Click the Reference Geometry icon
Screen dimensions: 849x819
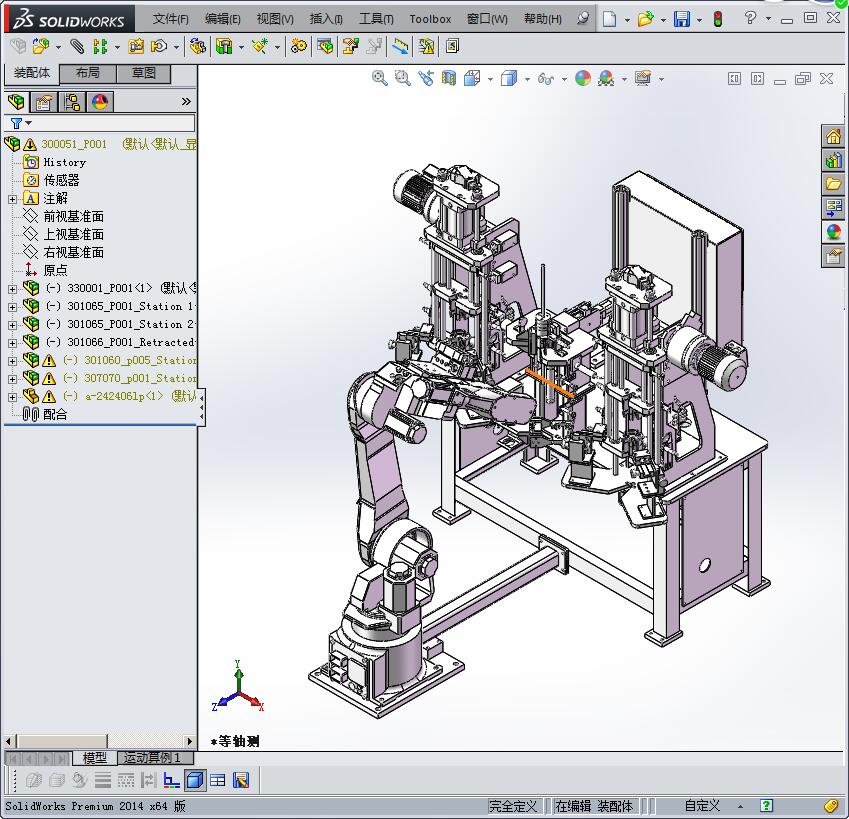260,47
